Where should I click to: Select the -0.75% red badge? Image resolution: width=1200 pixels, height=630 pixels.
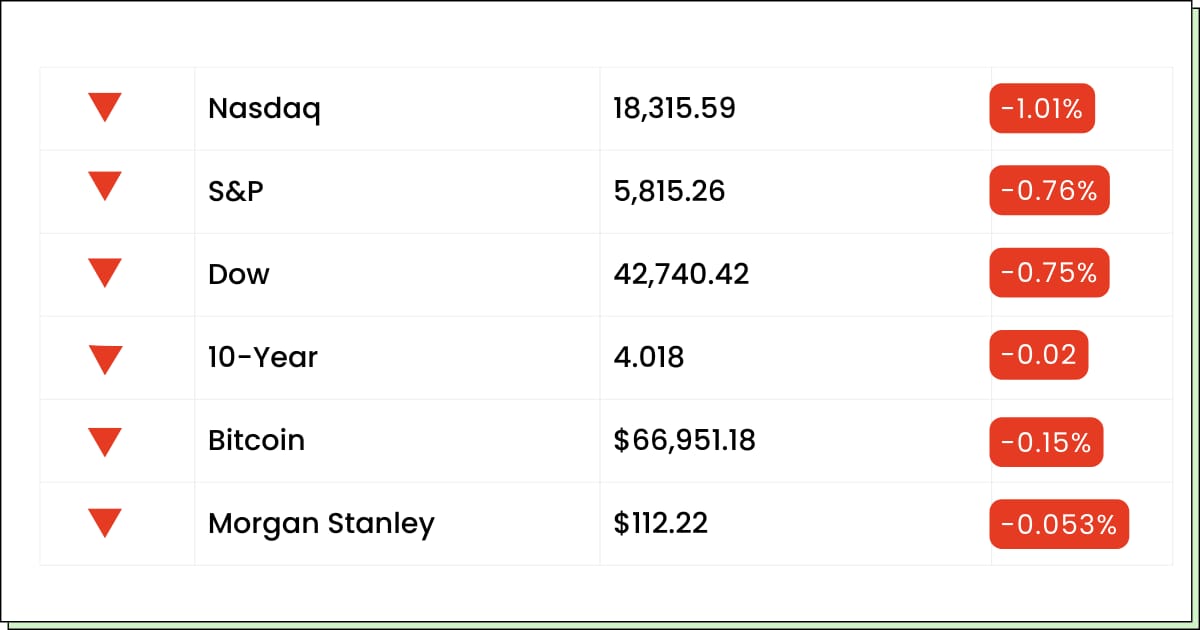coord(1049,273)
